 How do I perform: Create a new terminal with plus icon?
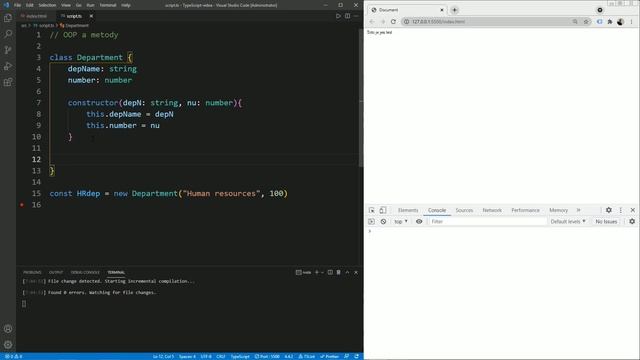(x=316, y=272)
